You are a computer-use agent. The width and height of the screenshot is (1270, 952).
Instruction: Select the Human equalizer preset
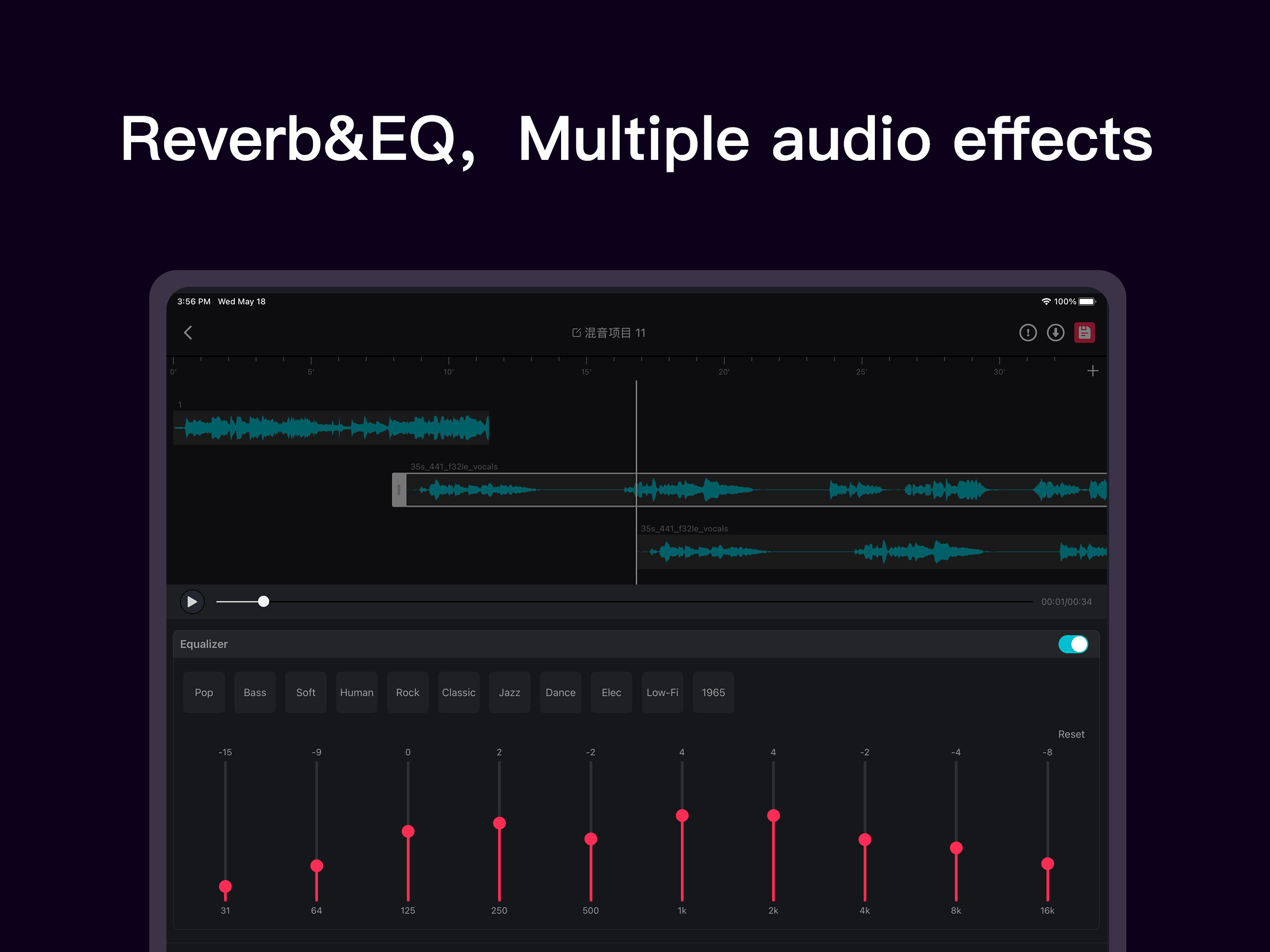tap(357, 693)
